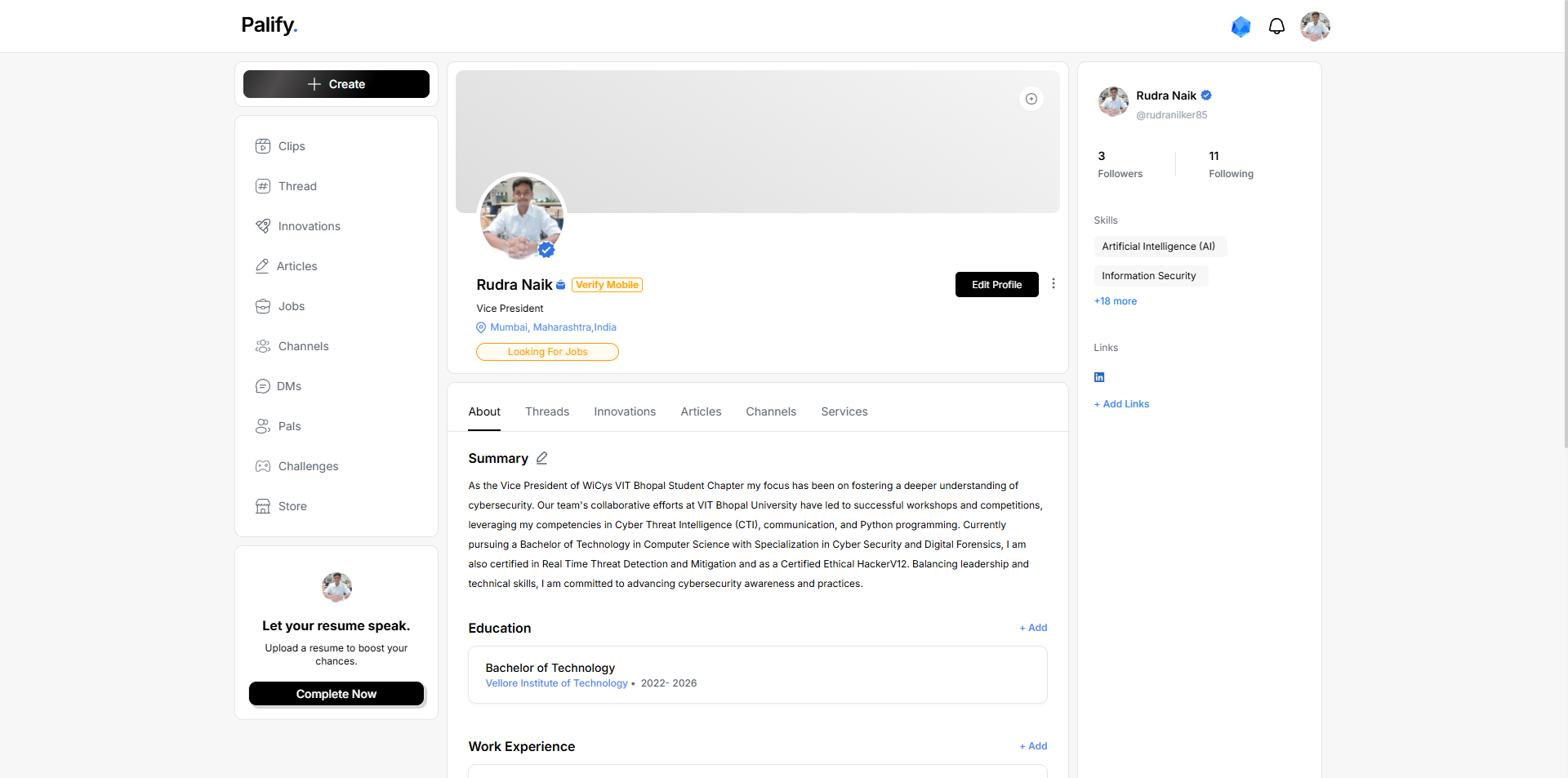The height and width of the screenshot is (778, 1568).
Task: View 11 Following list
Action: tap(1231, 164)
